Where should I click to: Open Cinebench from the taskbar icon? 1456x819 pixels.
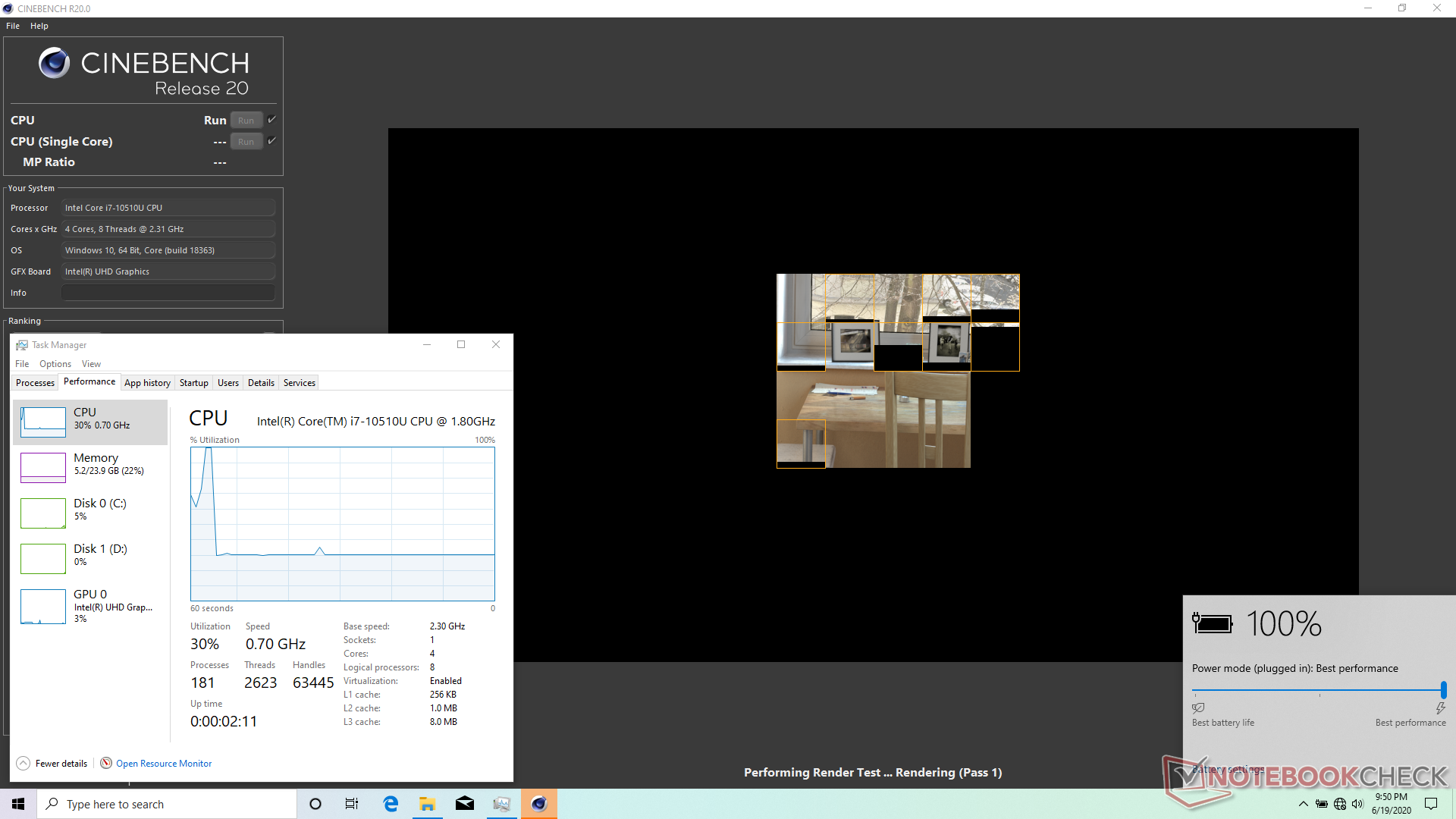point(539,804)
